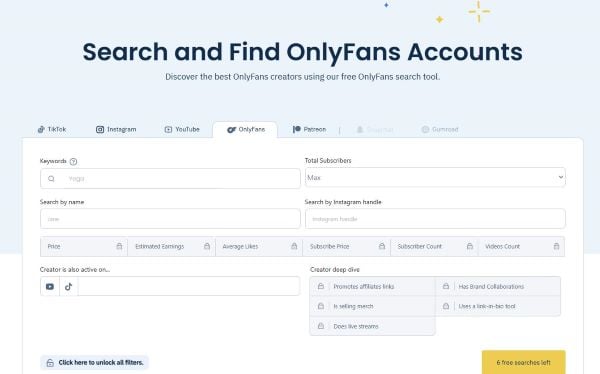Open the Gumroad tab
This screenshot has height=374, width=600.
point(440,129)
